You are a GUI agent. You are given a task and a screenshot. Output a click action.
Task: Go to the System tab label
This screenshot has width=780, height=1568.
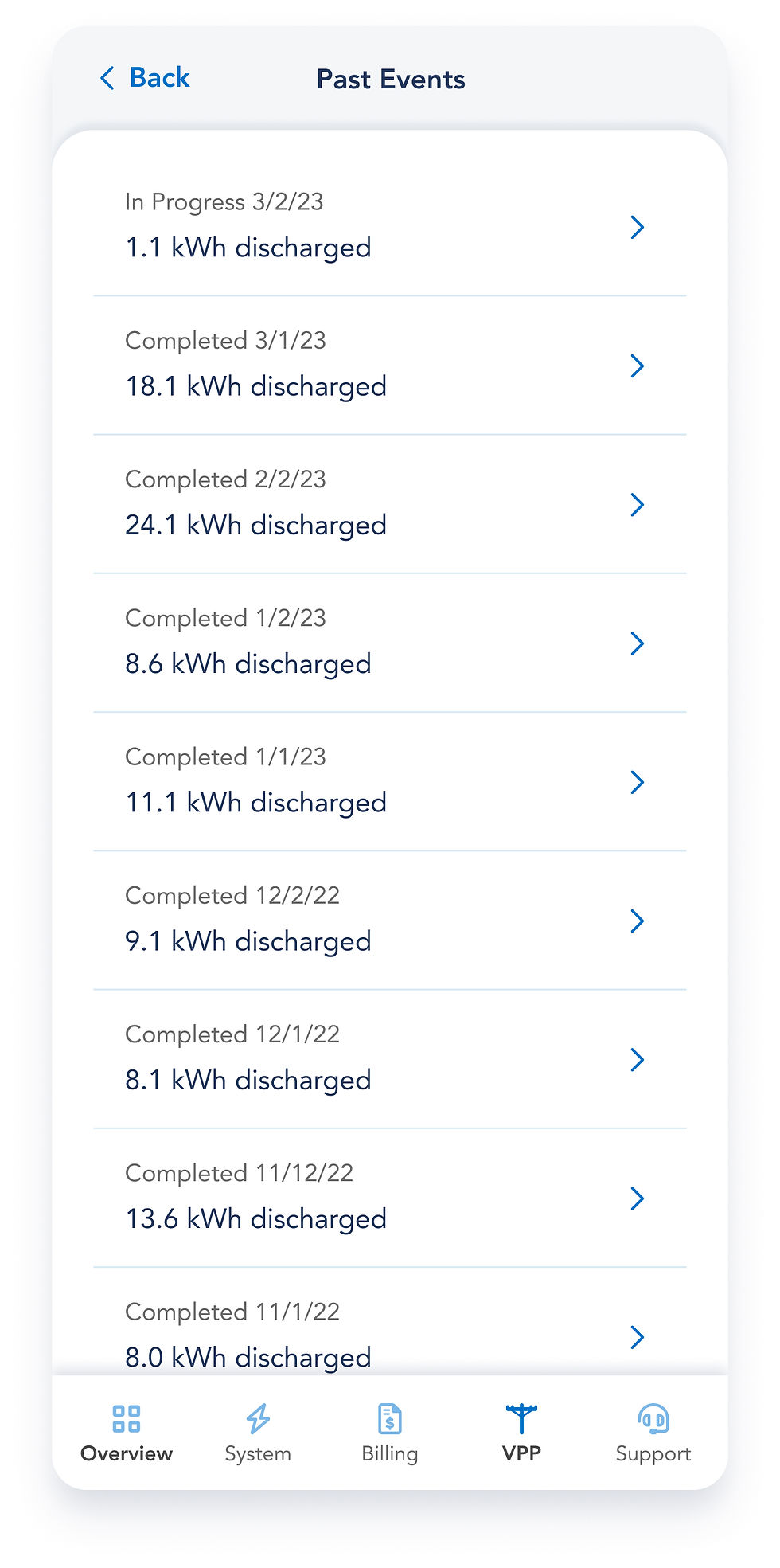[x=258, y=1453]
